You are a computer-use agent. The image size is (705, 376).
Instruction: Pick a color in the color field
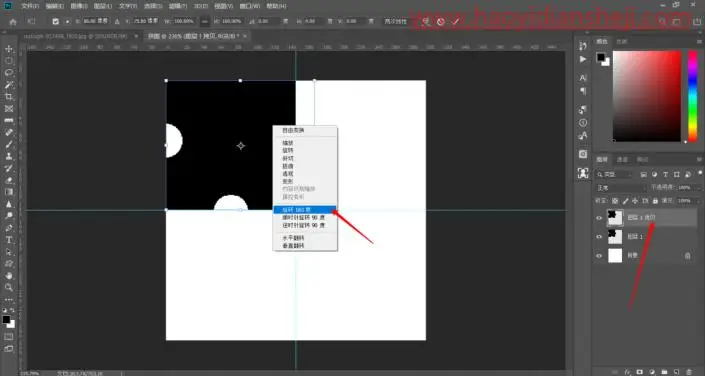click(647, 96)
